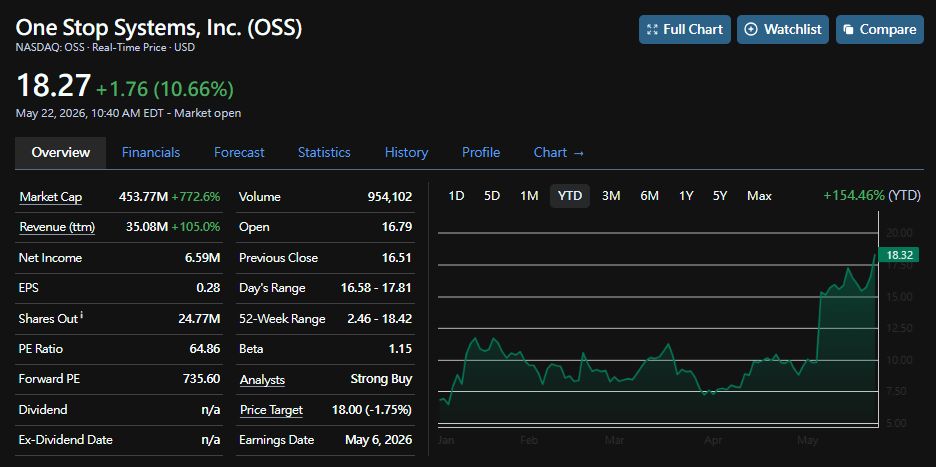This screenshot has height=467, width=936.
Task: Click the 18.00 (-1.75%) price target value
Action: pos(372,410)
